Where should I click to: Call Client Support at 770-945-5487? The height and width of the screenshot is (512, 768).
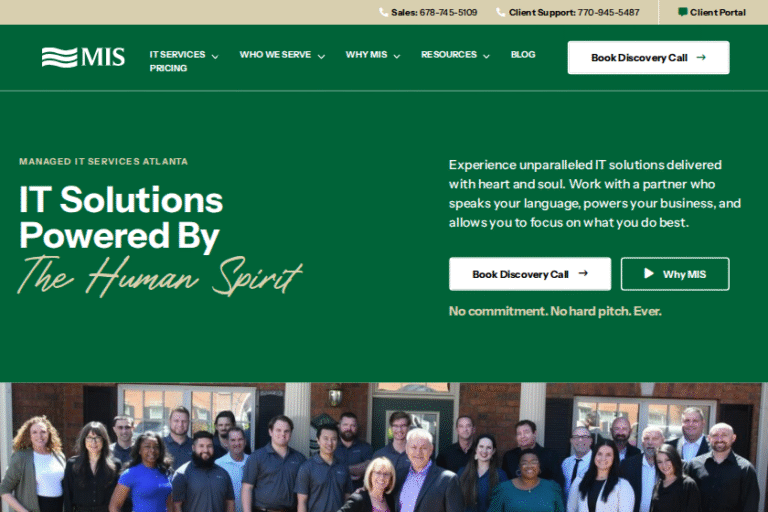click(x=608, y=12)
